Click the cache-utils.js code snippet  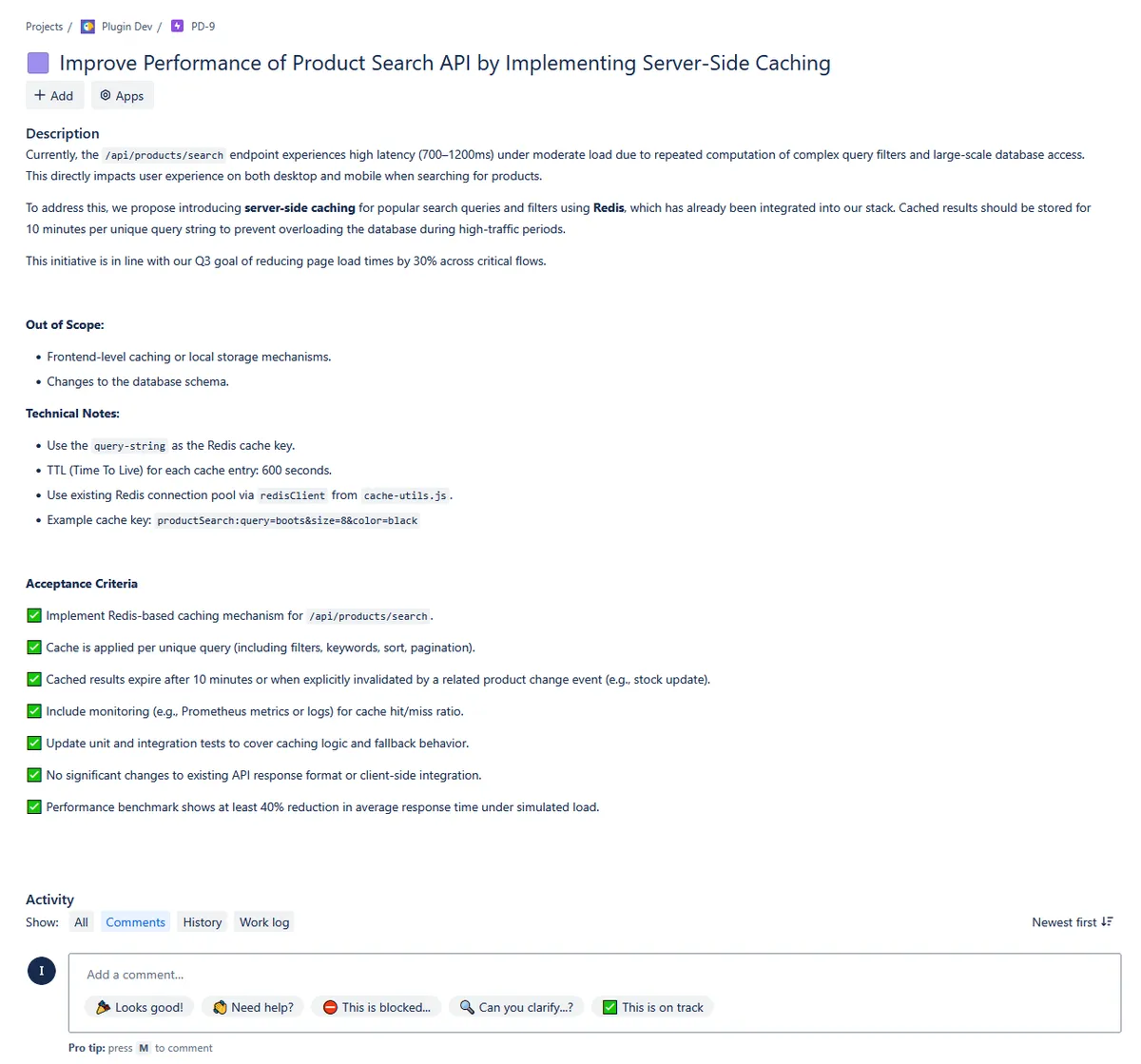pyautogui.click(x=405, y=495)
